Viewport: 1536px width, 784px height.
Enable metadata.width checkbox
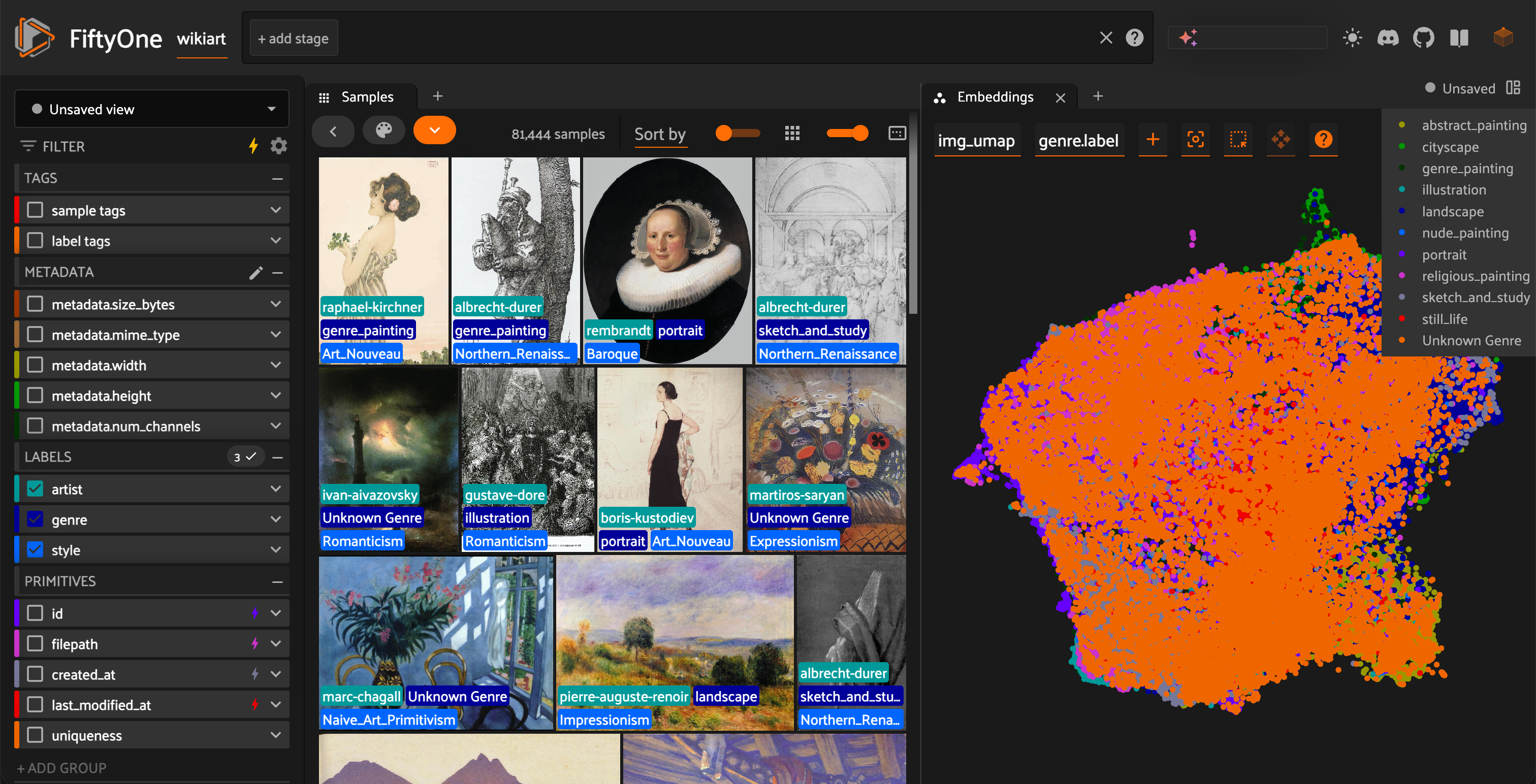[35, 365]
